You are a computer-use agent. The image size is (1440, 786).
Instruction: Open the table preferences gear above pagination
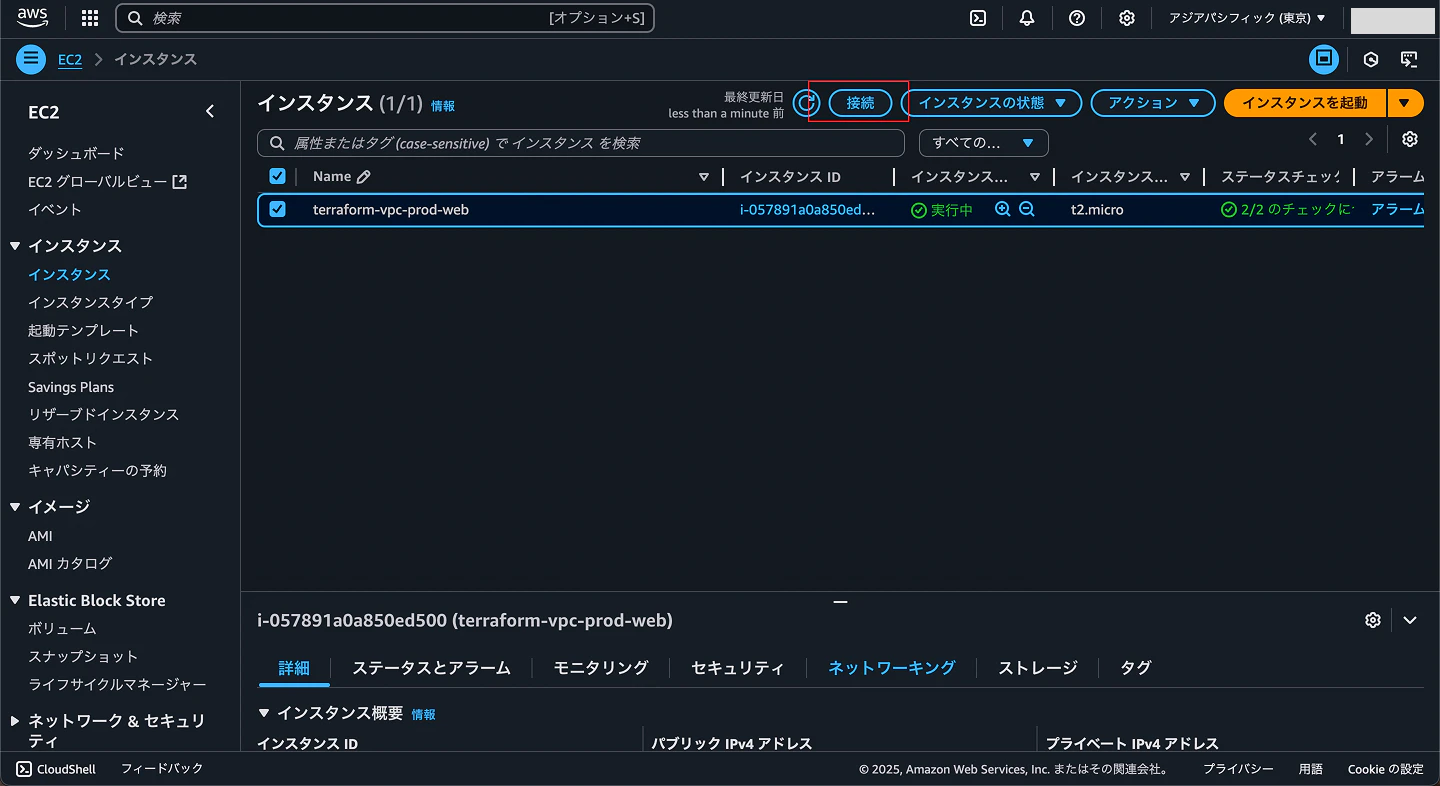coord(1410,139)
